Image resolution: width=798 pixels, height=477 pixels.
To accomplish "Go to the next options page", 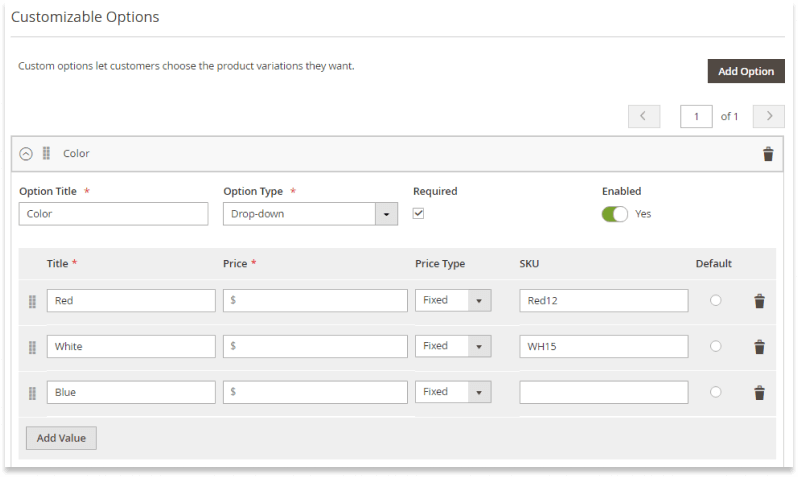I will [x=768, y=116].
